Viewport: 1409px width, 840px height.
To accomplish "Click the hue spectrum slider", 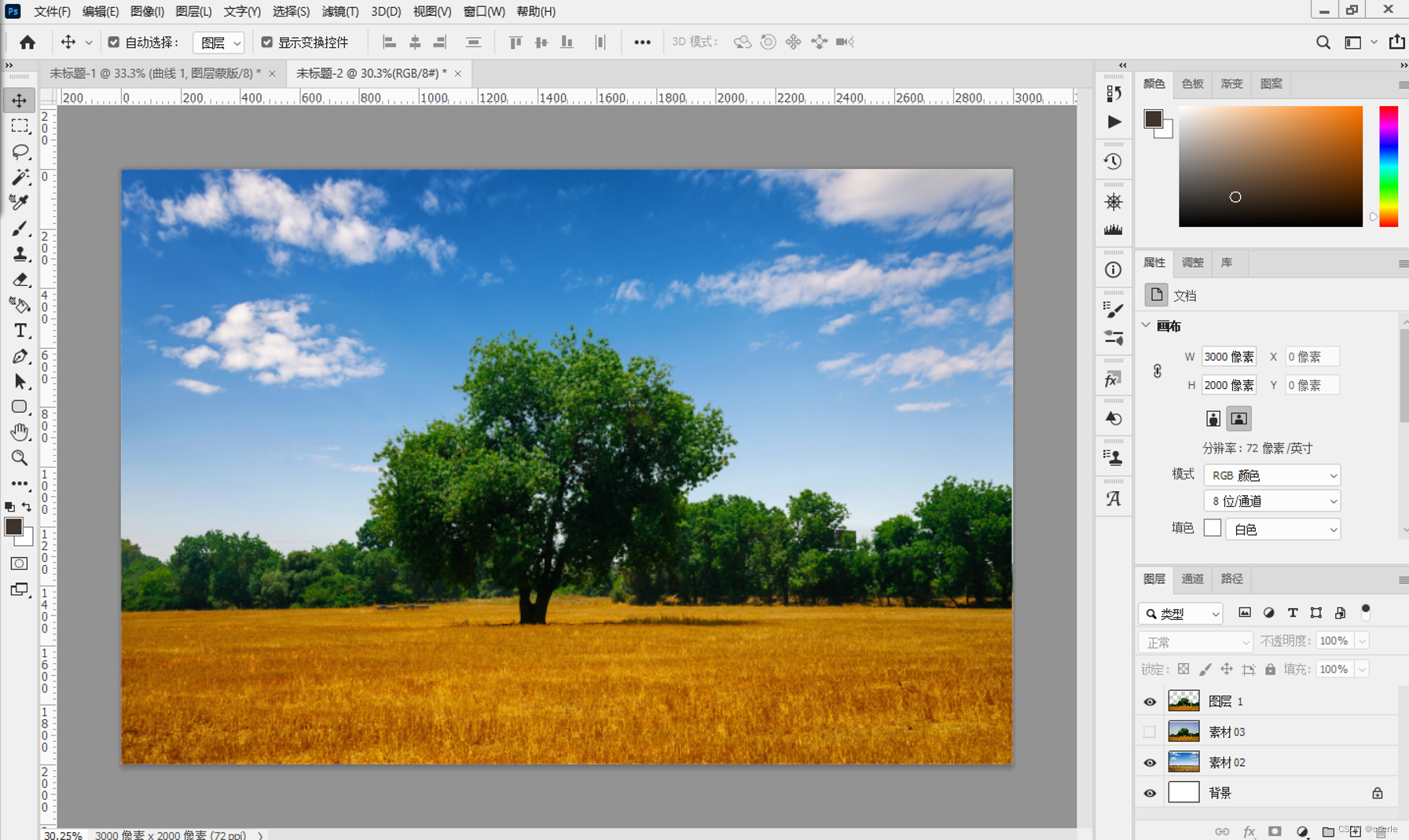I will 1389,167.
